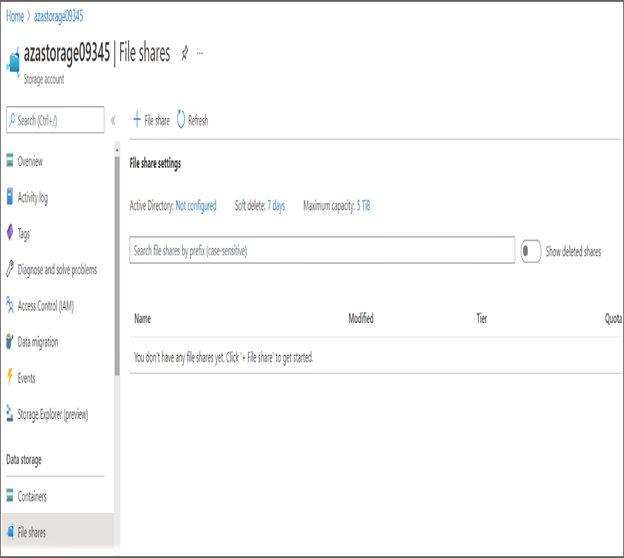624x558 pixels.
Task: Click the Search file shares by prefix field
Action: [322, 250]
